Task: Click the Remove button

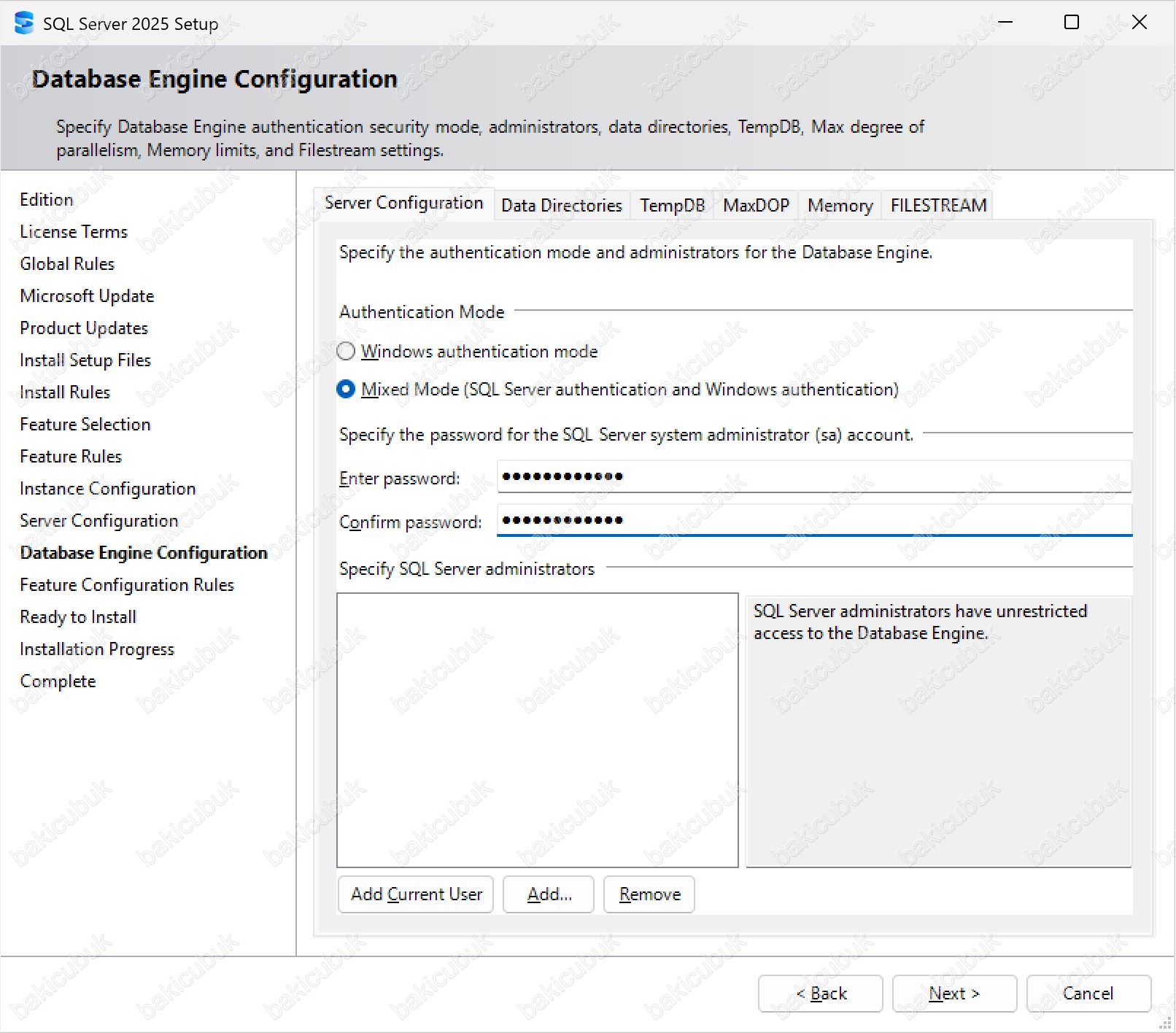Action: click(x=649, y=894)
